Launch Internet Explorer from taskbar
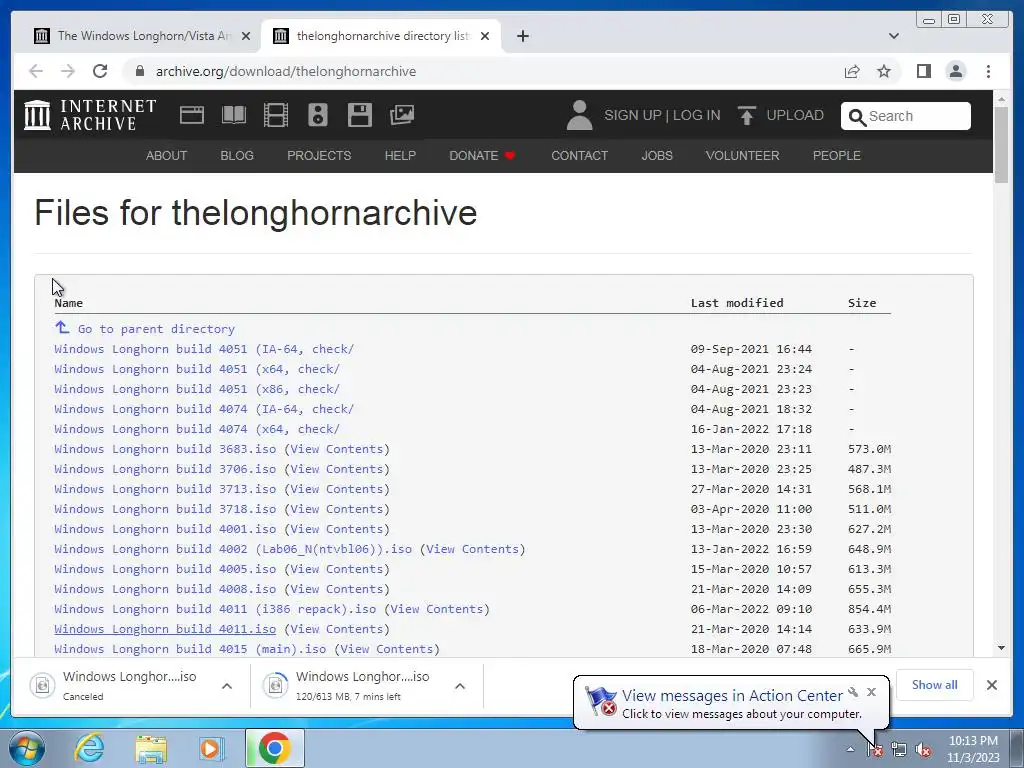 89,748
